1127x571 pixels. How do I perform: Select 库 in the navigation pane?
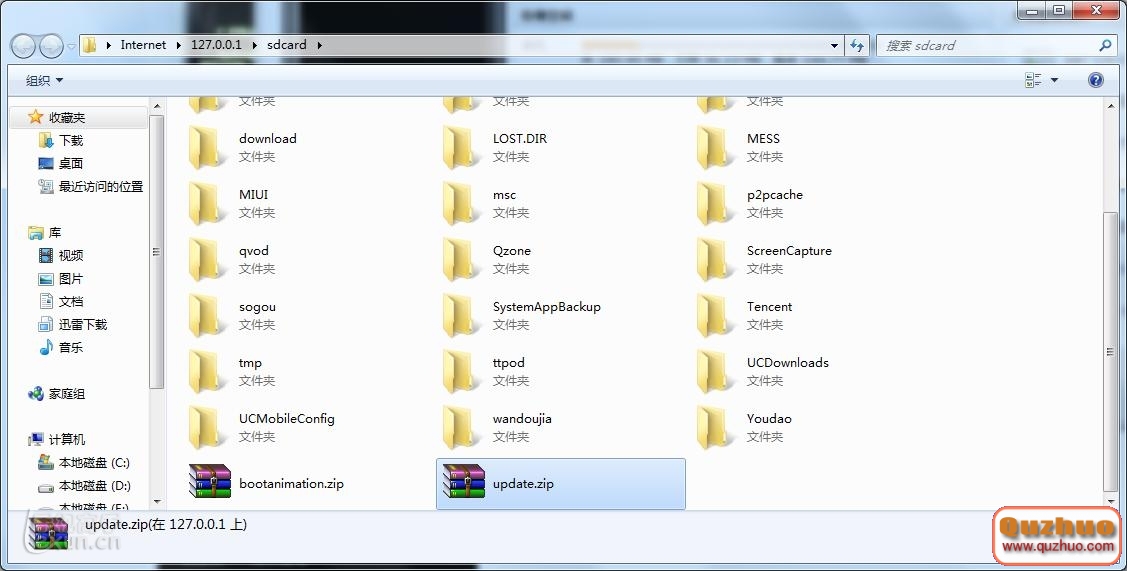pyautogui.click(x=55, y=232)
